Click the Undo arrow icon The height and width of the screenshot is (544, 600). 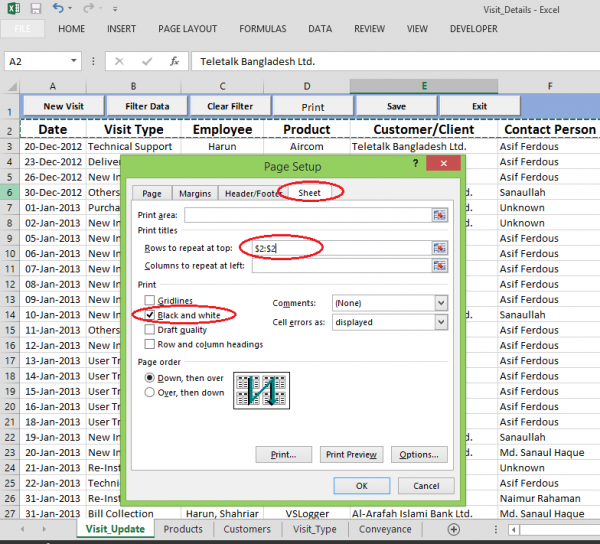pos(58,8)
